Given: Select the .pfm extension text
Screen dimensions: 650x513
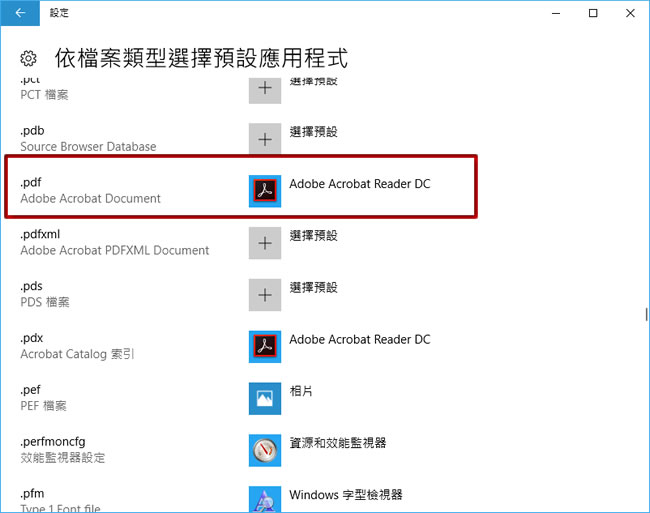Looking at the screenshot, I should click(x=32, y=494).
